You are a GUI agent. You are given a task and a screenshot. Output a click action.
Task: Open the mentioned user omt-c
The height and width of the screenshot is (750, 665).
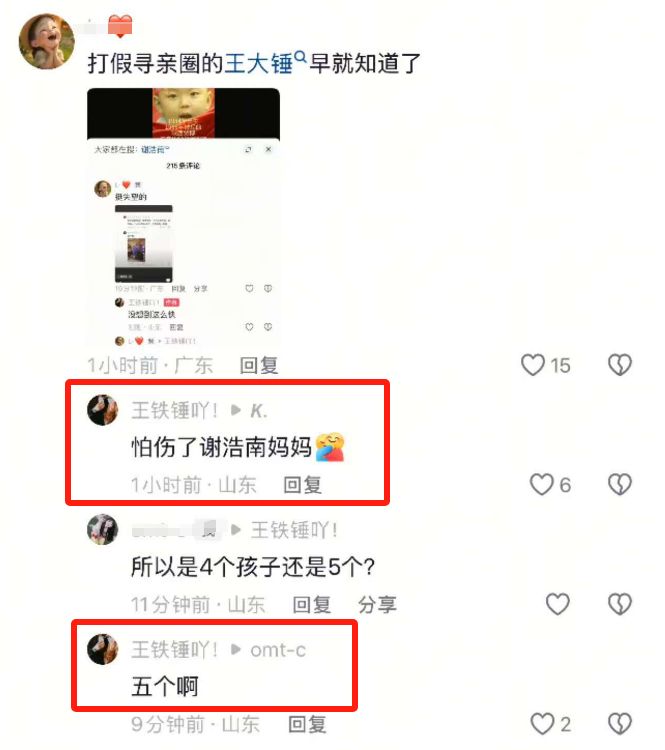click(x=278, y=650)
